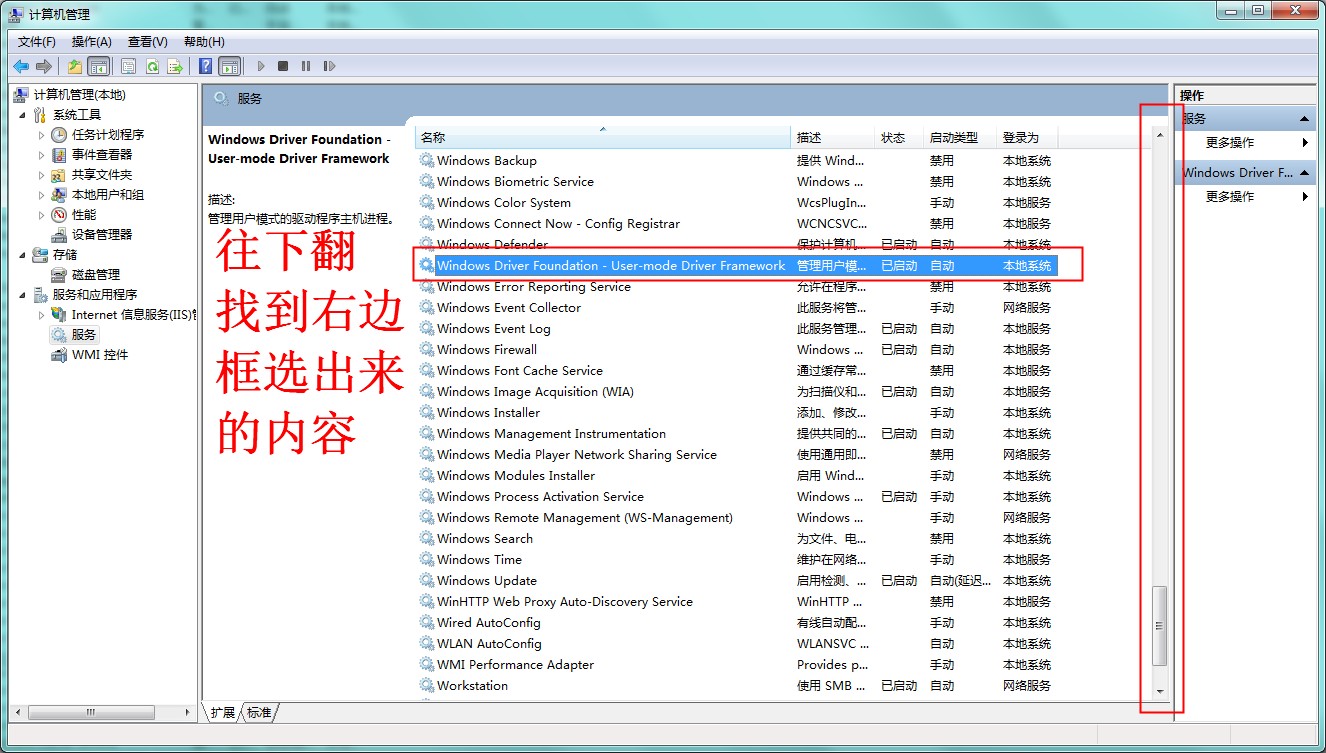Refresh the services list via toolbar
Screen dimensions: 1326x753
(x=152, y=66)
